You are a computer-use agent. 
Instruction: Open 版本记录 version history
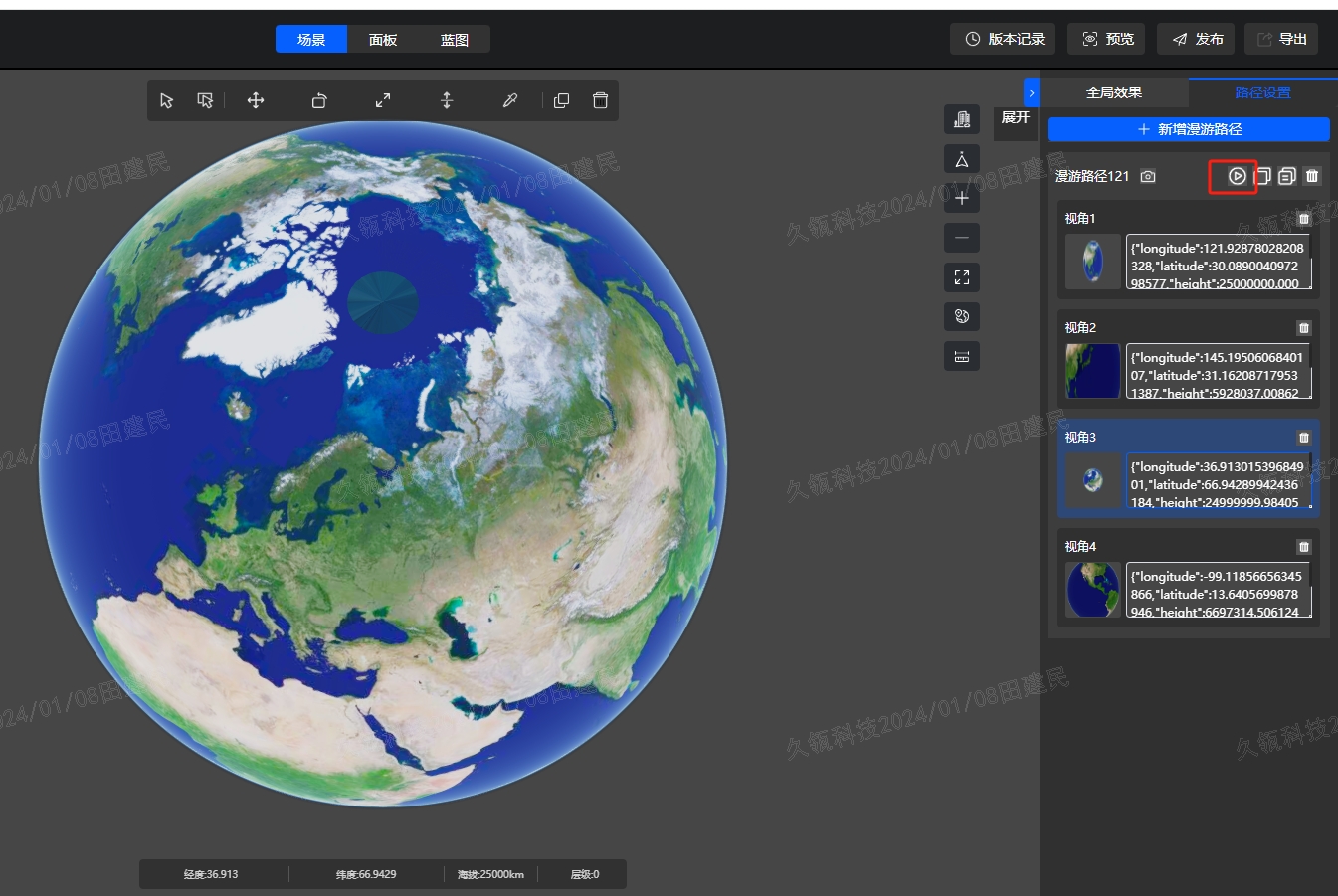point(1005,39)
